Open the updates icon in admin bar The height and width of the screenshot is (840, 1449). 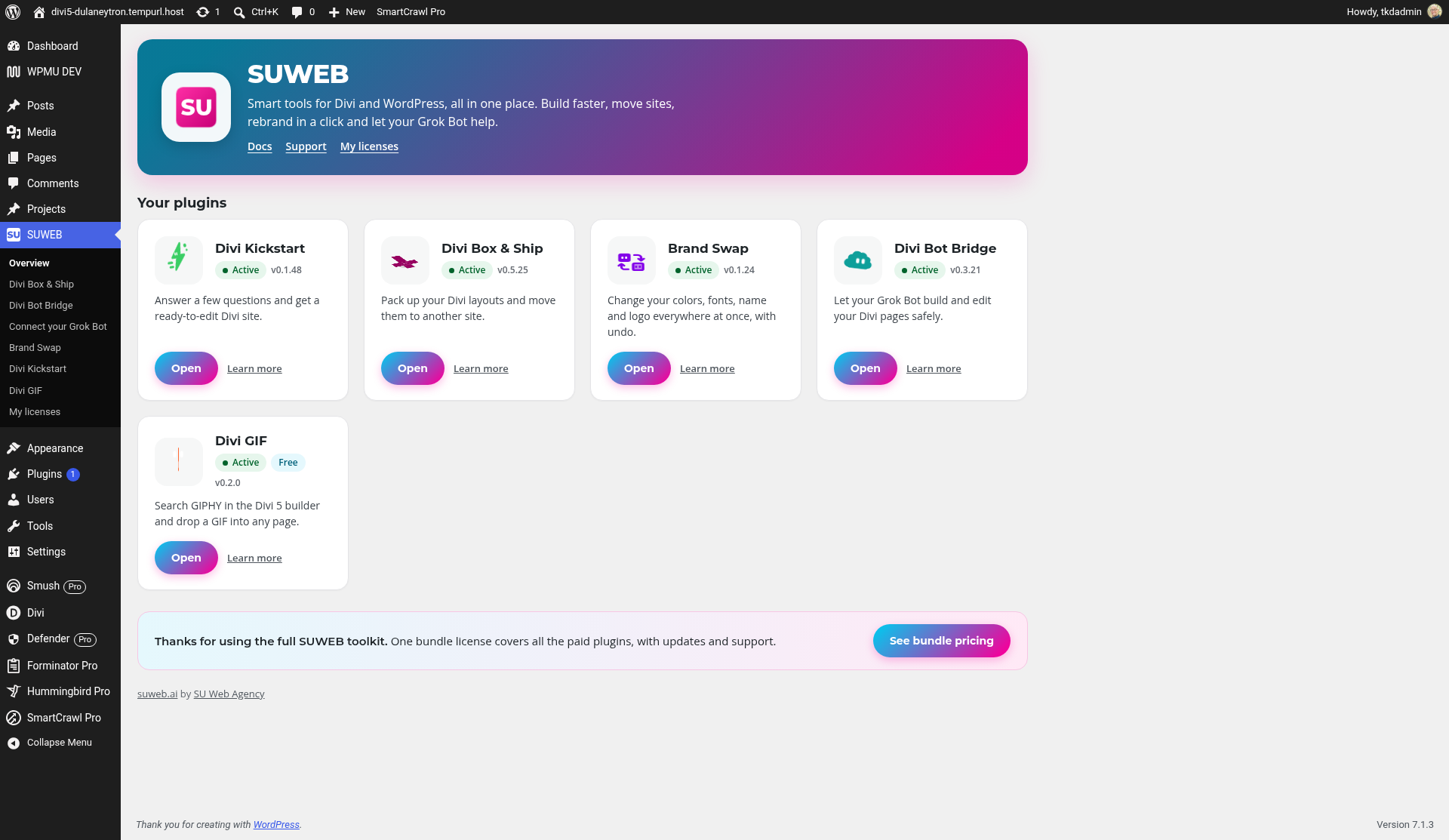pos(208,12)
